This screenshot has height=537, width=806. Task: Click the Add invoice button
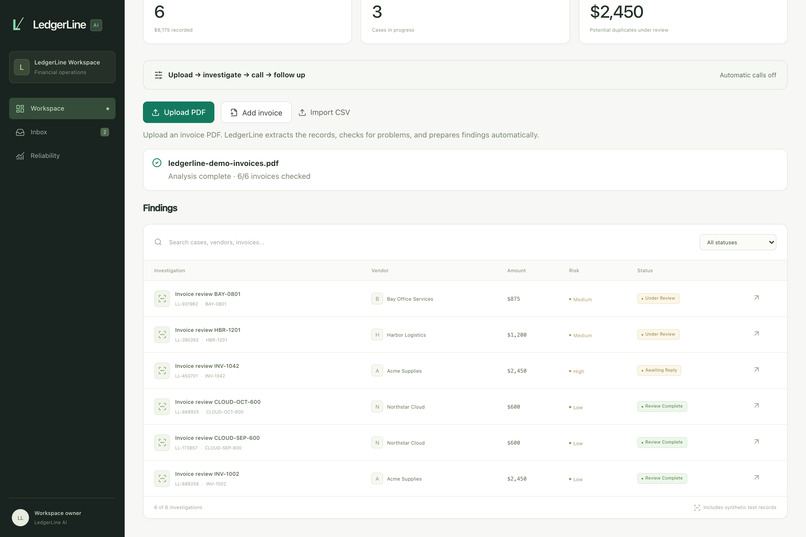click(x=256, y=112)
